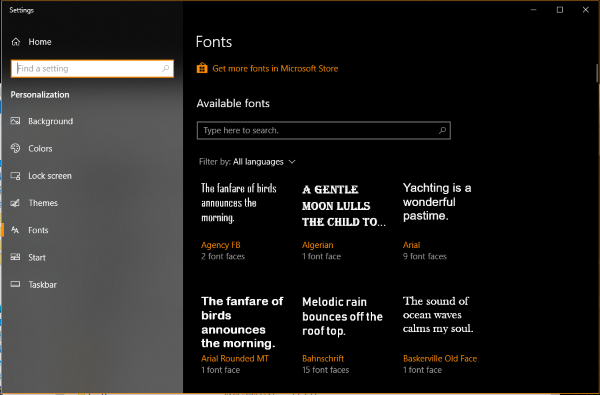600x395 pixels.
Task: Select the Start settings page
Action: (92, 257)
